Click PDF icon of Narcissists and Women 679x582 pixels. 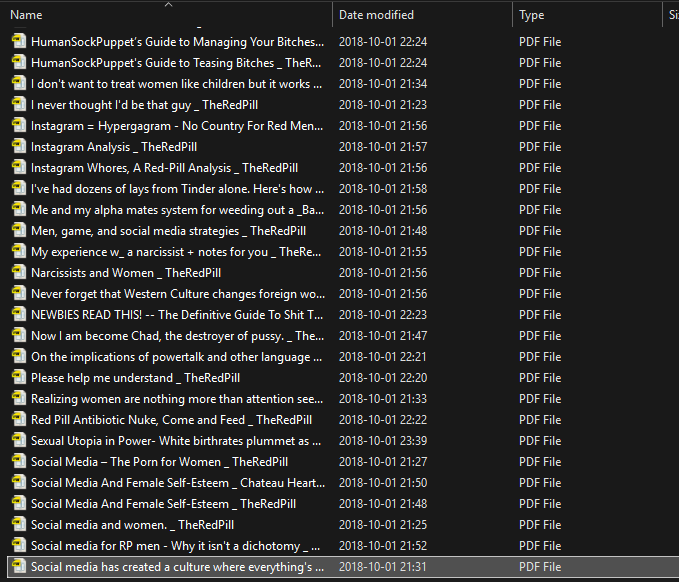coord(19,272)
